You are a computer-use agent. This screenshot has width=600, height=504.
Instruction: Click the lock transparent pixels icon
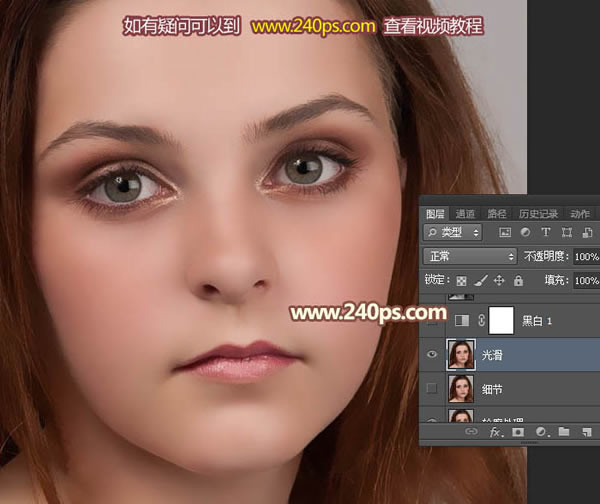pos(461,282)
